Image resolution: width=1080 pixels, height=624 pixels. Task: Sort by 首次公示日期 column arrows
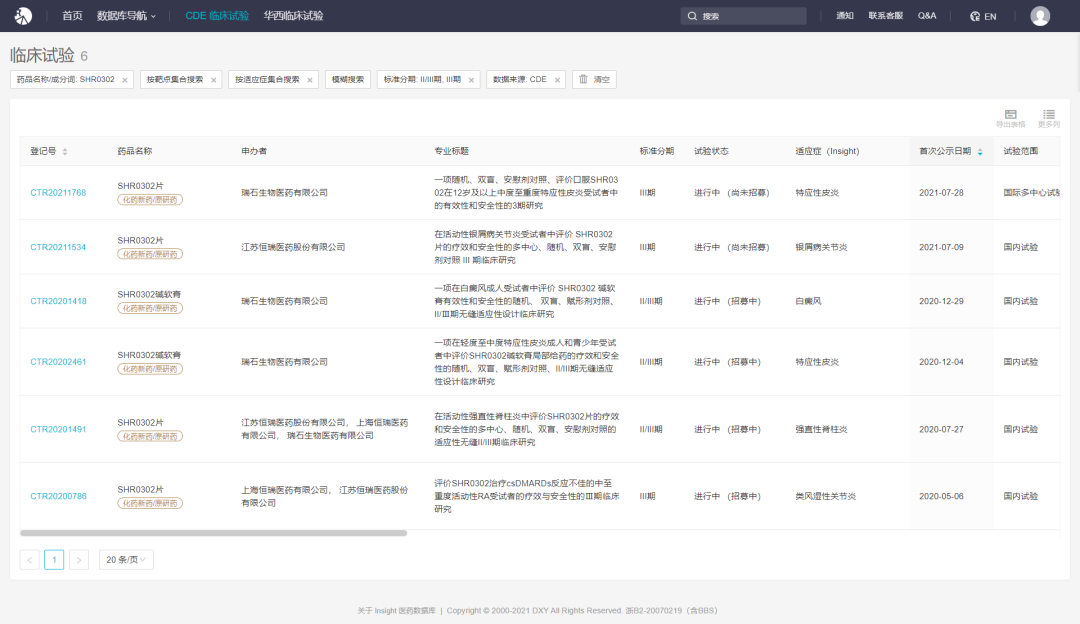click(980, 152)
